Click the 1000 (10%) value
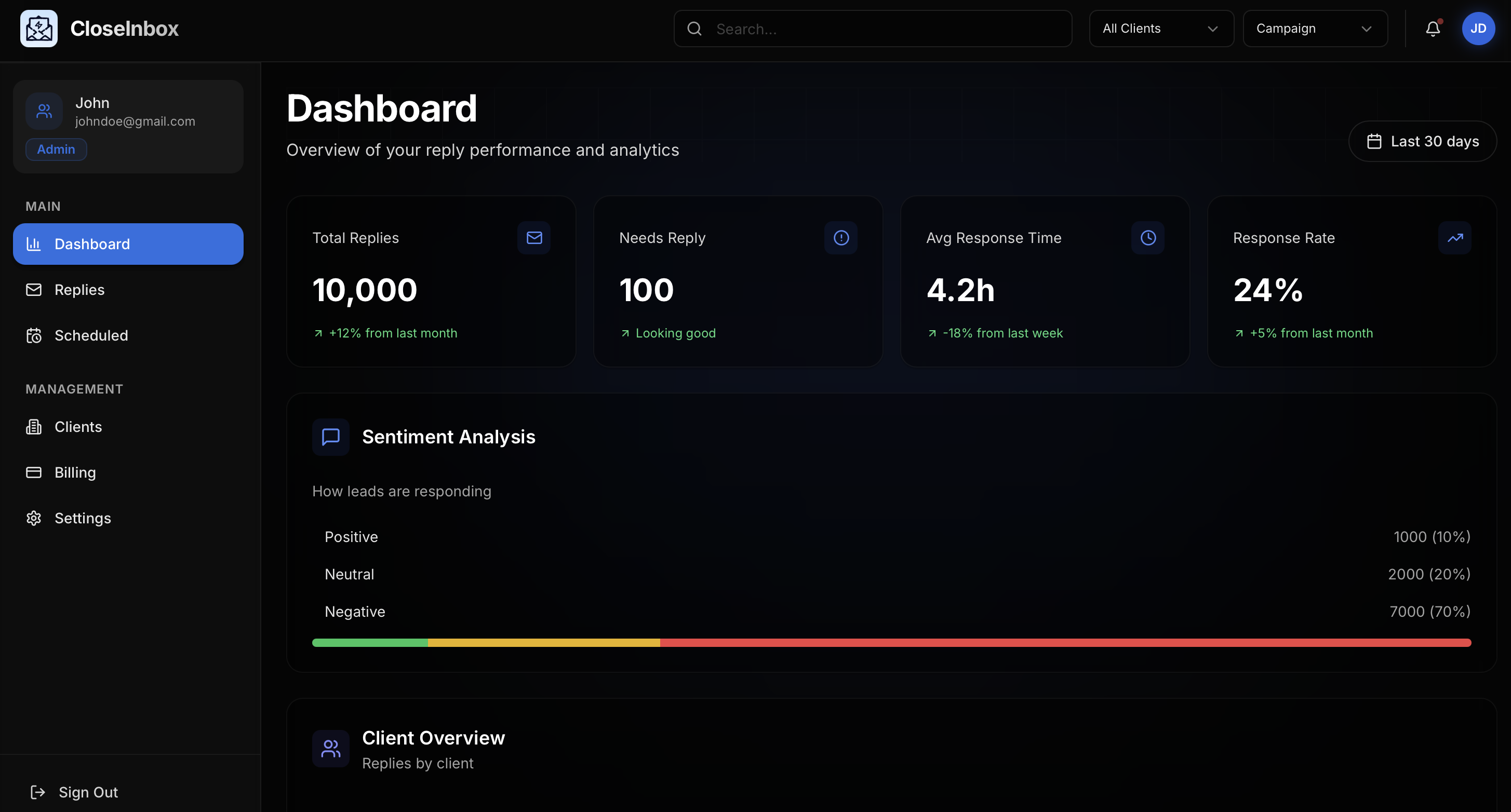The width and height of the screenshot is (1511, 812). (1432, 537)
